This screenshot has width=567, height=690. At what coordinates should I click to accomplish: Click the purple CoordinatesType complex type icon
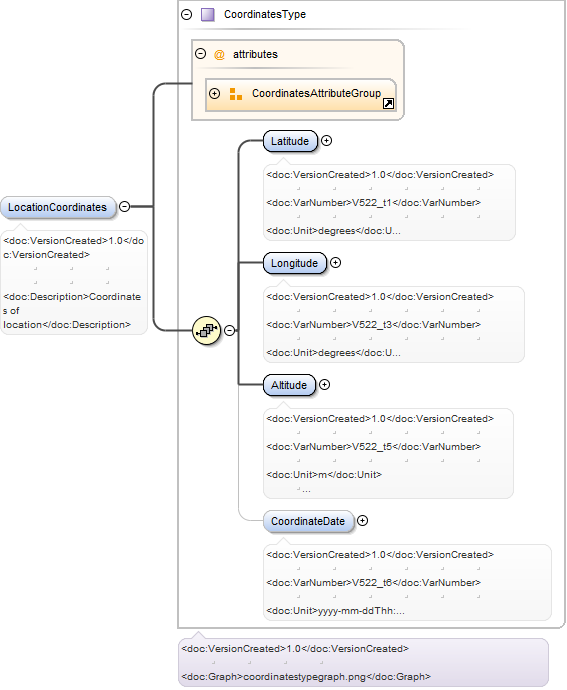pos(207,15)
